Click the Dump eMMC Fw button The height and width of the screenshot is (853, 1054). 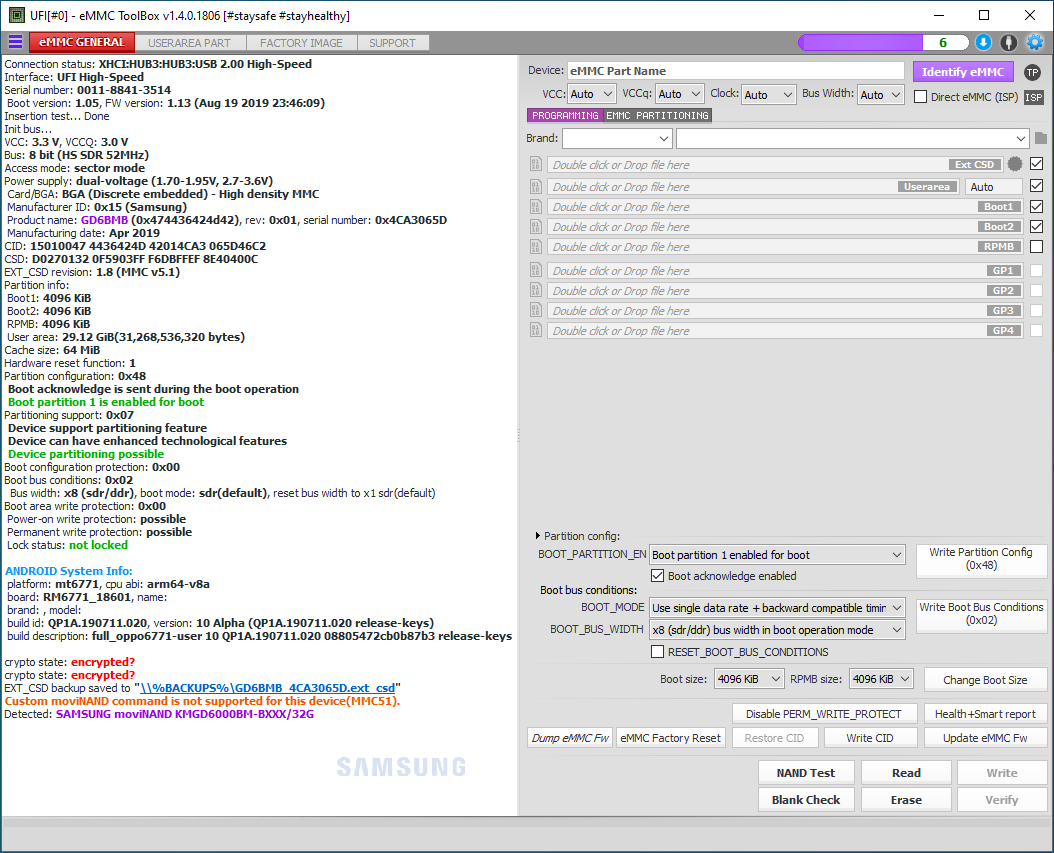(570, 738)
